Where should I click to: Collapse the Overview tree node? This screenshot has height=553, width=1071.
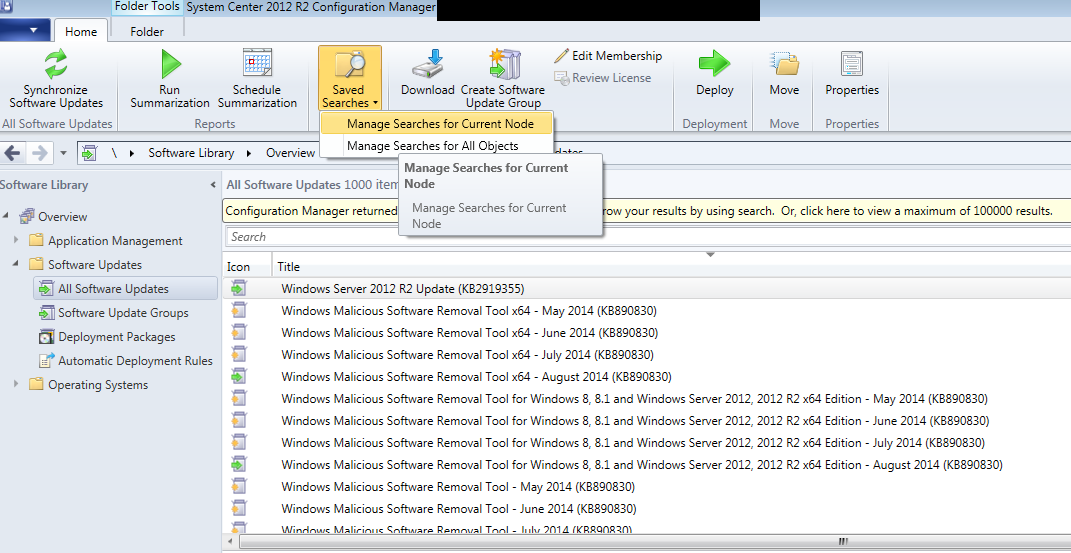(6, 216)
